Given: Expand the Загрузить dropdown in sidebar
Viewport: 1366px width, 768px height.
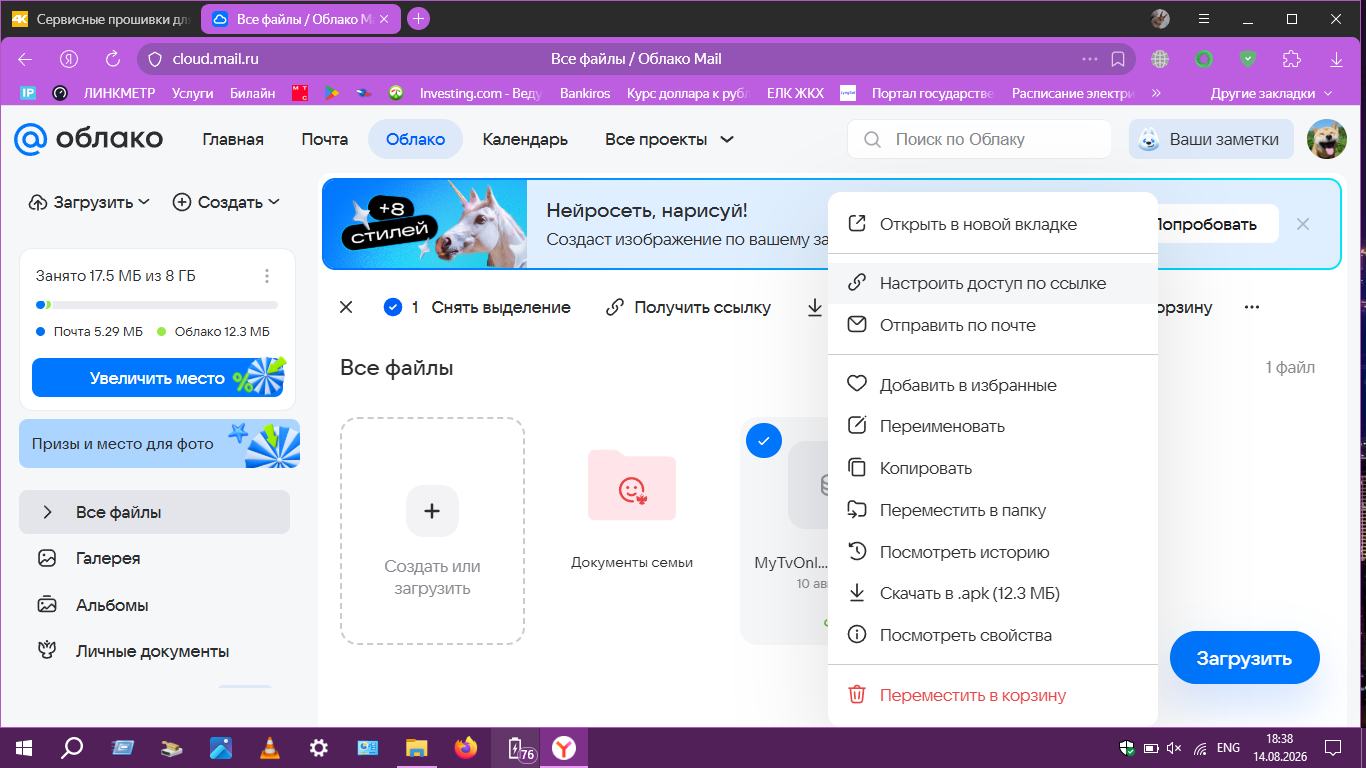Looking at the screenshot, I should click(89, 202).
